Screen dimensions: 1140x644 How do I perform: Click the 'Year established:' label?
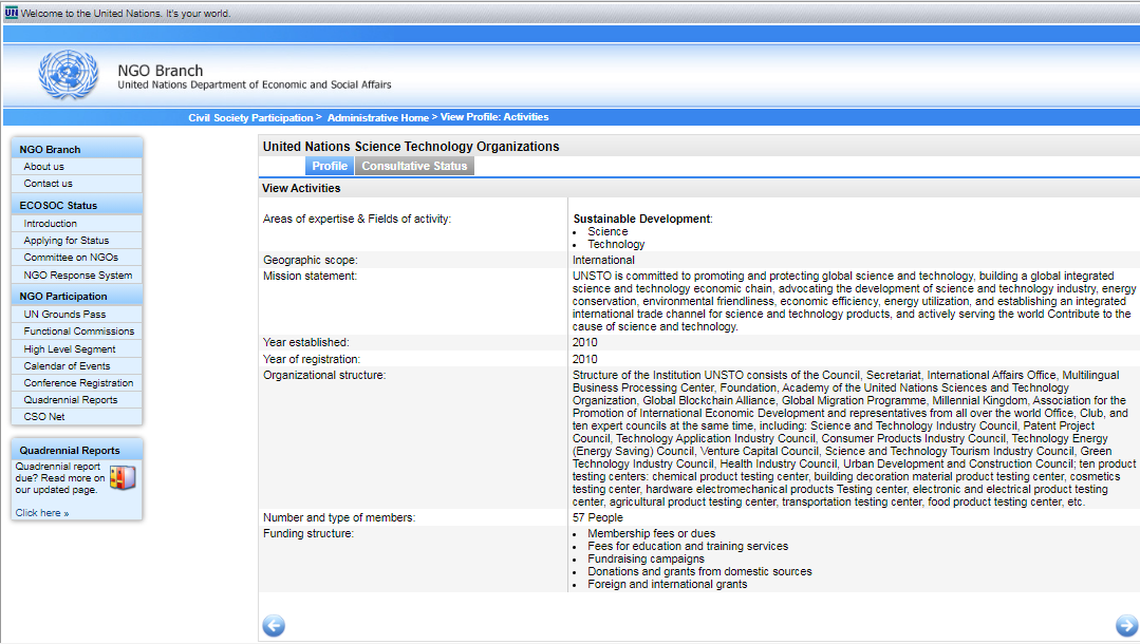click(x=306, y=342)
